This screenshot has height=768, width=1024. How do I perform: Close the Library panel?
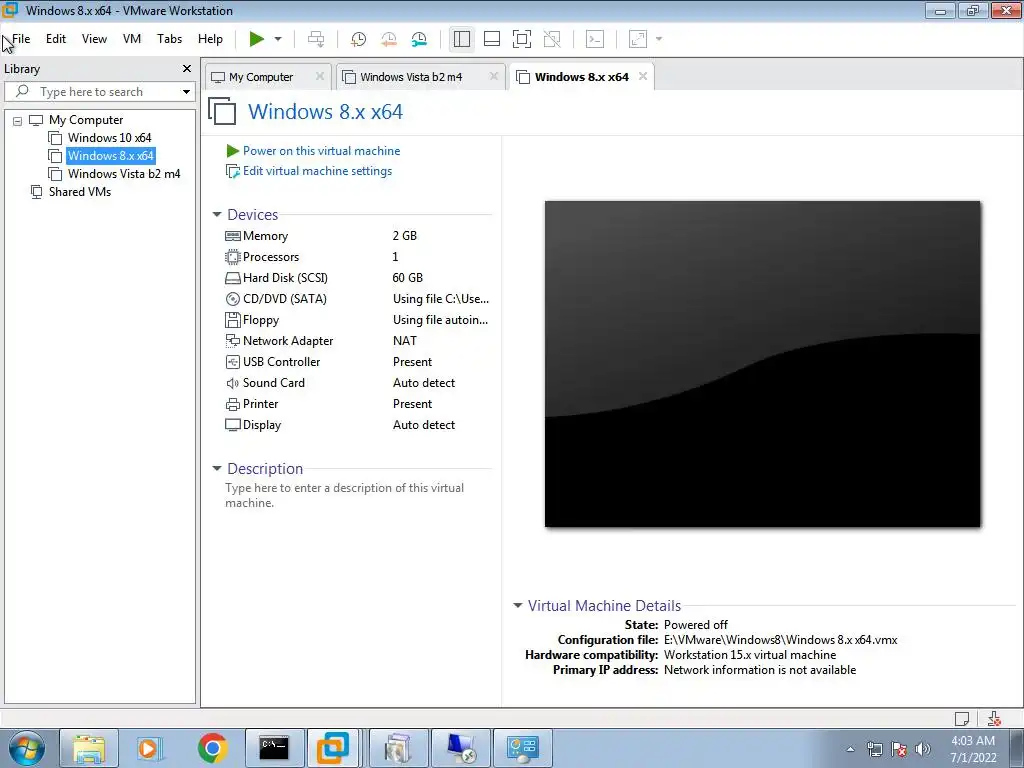(187, 69)
